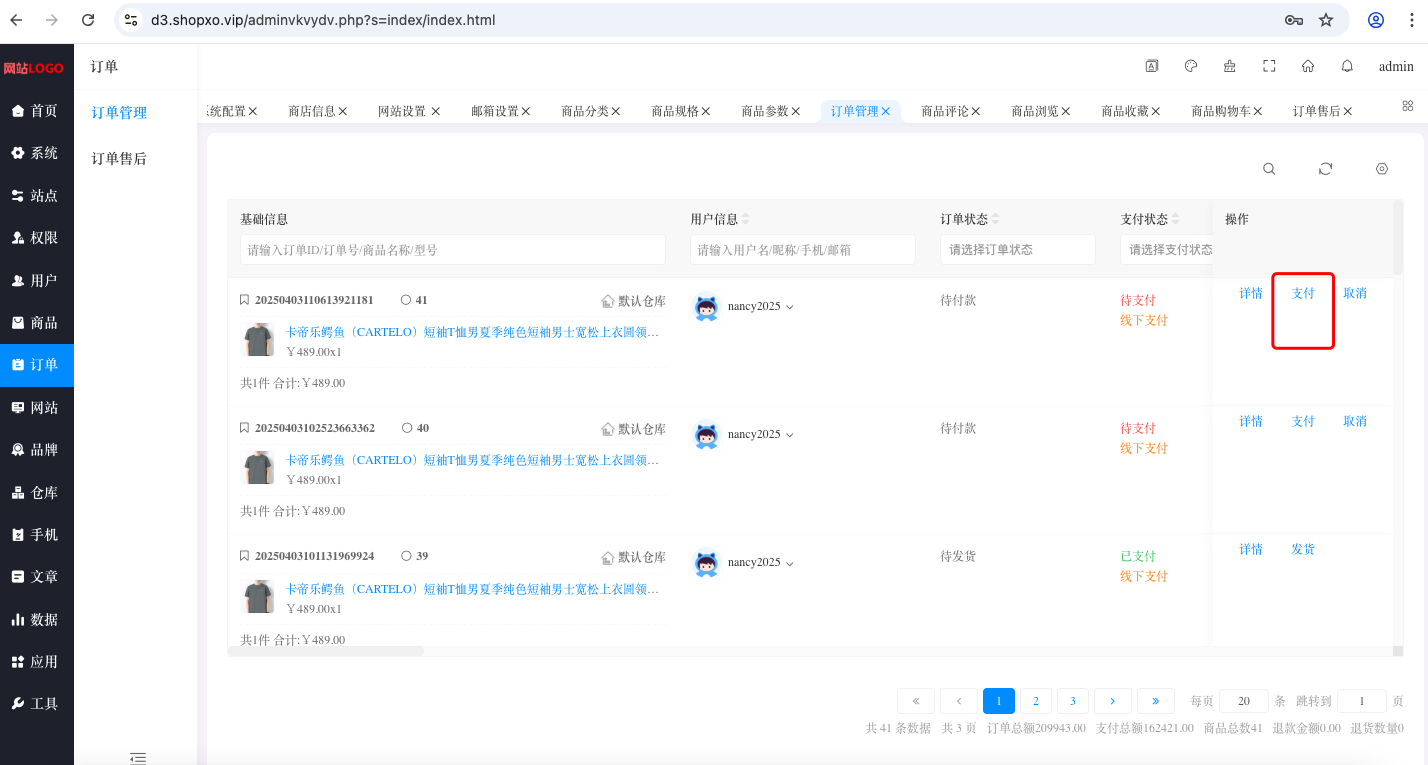Expand nancy2025 chevron in order 41 row
The width and height of the screenshot is (1428, 765).
coord(790,307)
